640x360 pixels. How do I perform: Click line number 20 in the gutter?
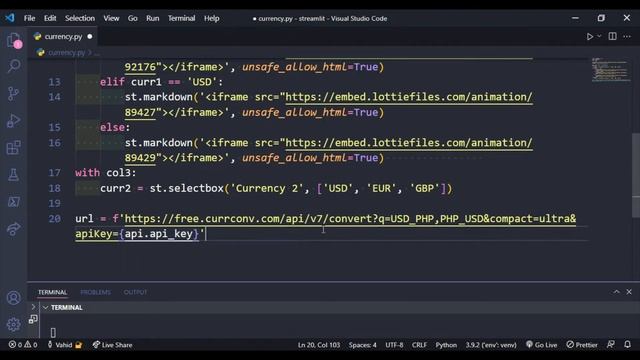[x=54, y=219]
